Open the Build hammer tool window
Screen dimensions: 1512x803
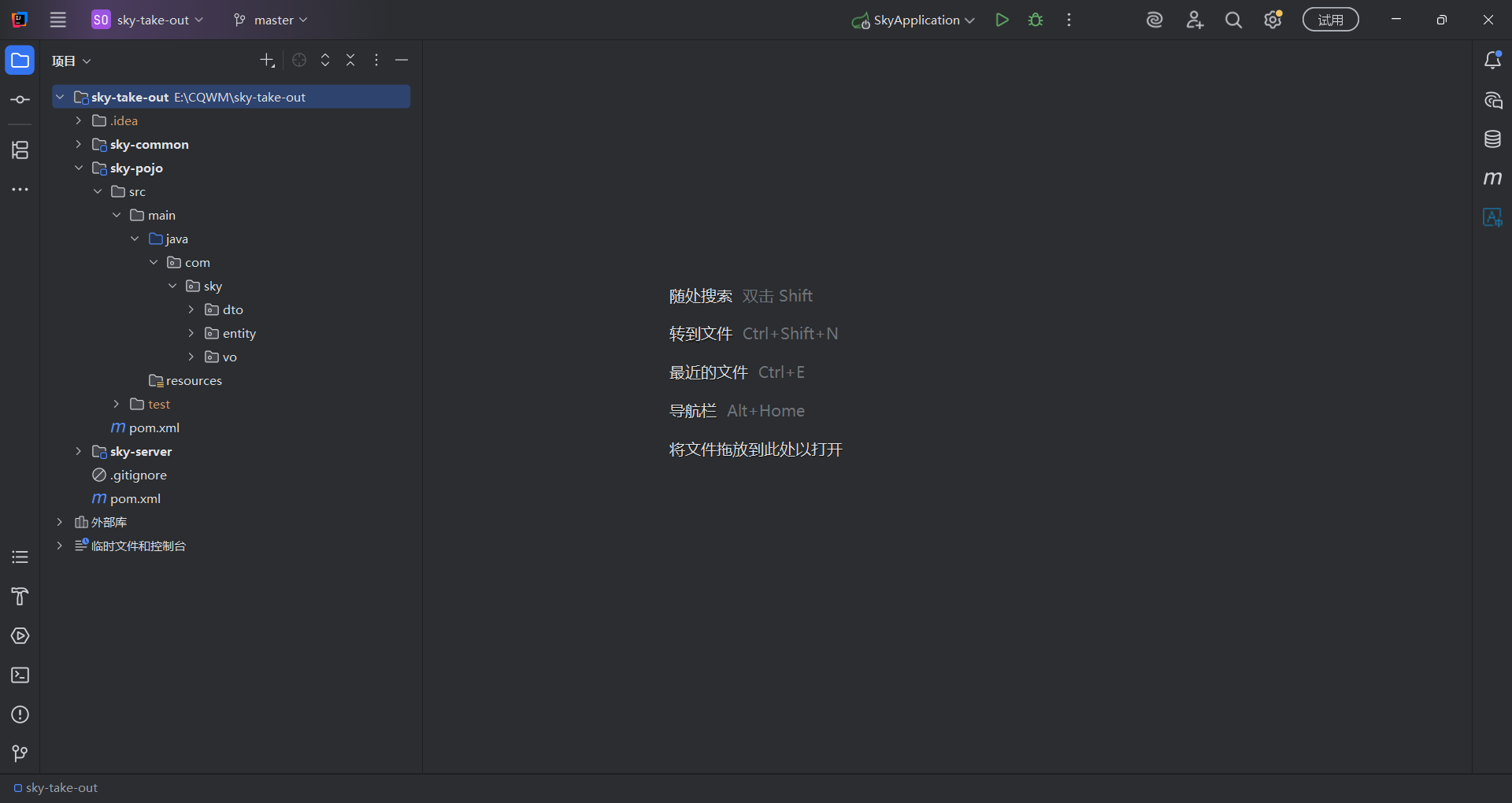click(20, 597)
